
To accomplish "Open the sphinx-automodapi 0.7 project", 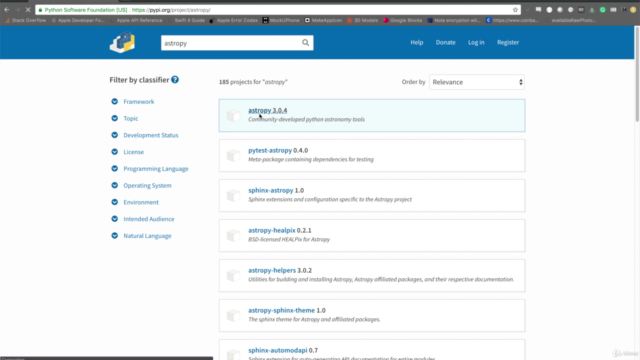I will point(283,350).
